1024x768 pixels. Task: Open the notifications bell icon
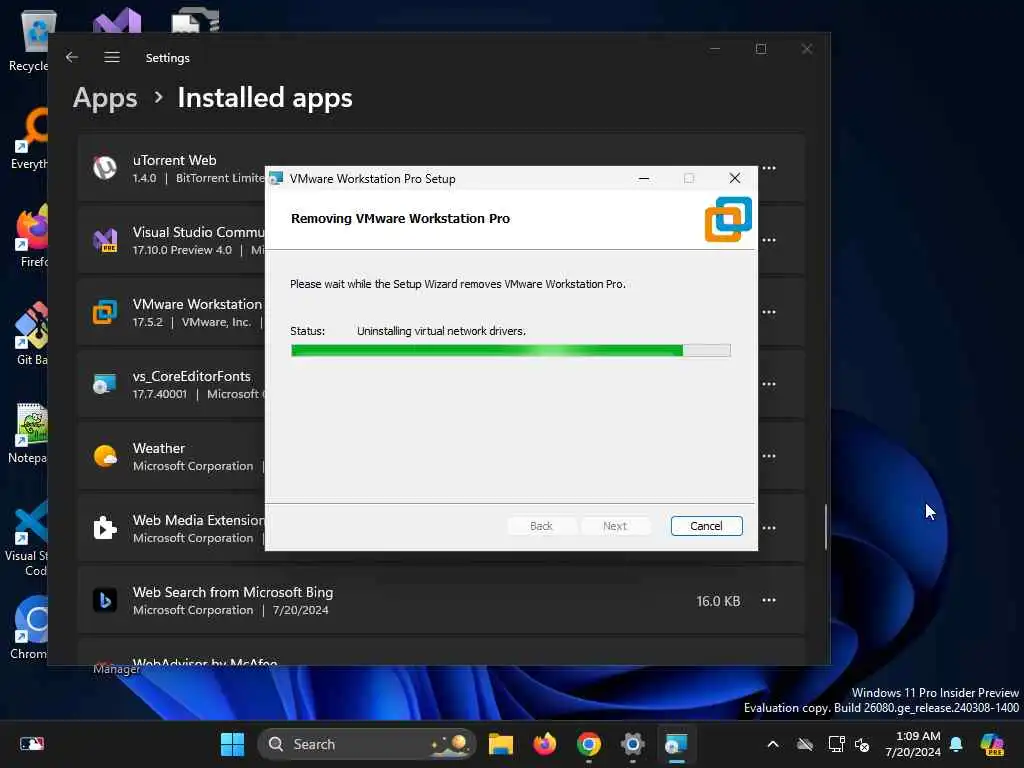957,744
